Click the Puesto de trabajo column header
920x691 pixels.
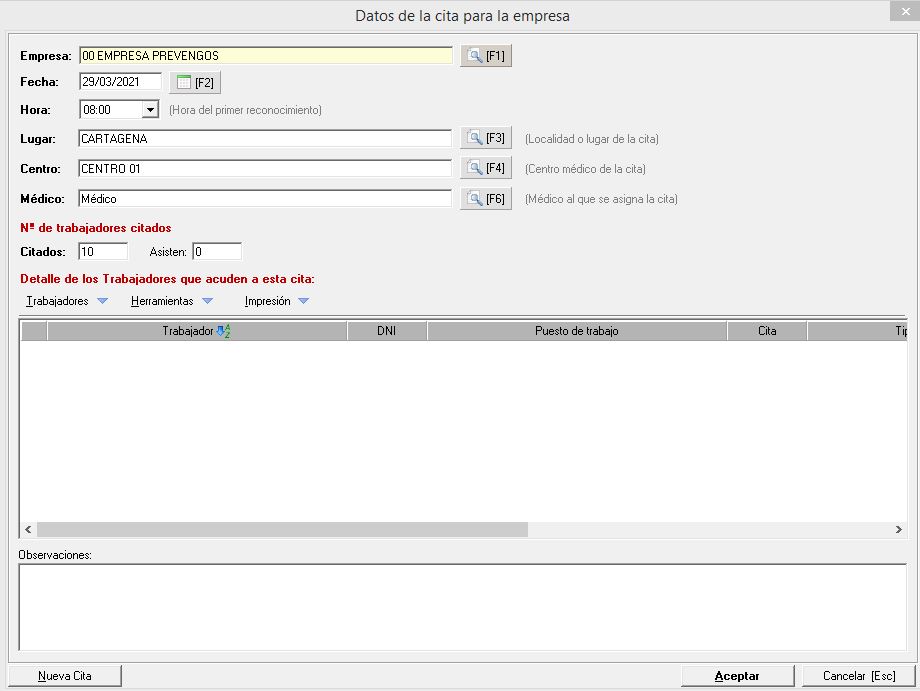point(576,331)
